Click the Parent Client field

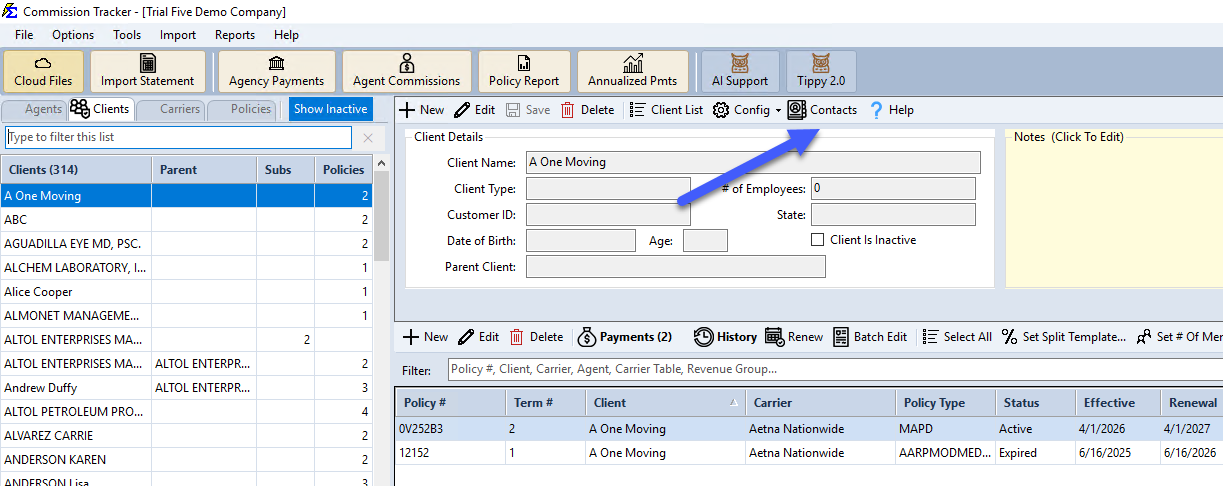(676, 266)
